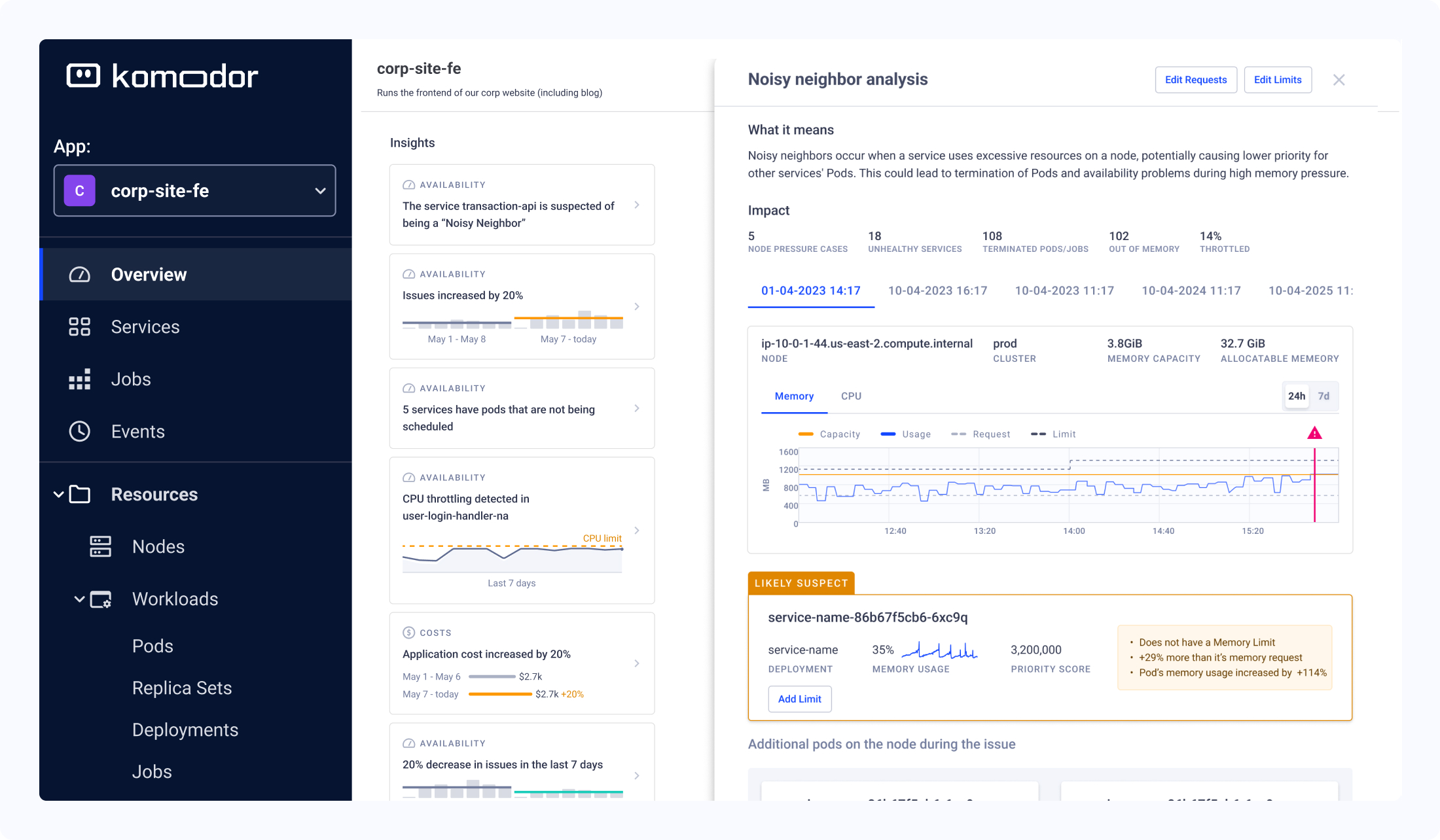Click the service-name-86b67f5cb6-6xc9q pod title
This screenshot has width=1440, height=840.
click(x=868, y=618)
